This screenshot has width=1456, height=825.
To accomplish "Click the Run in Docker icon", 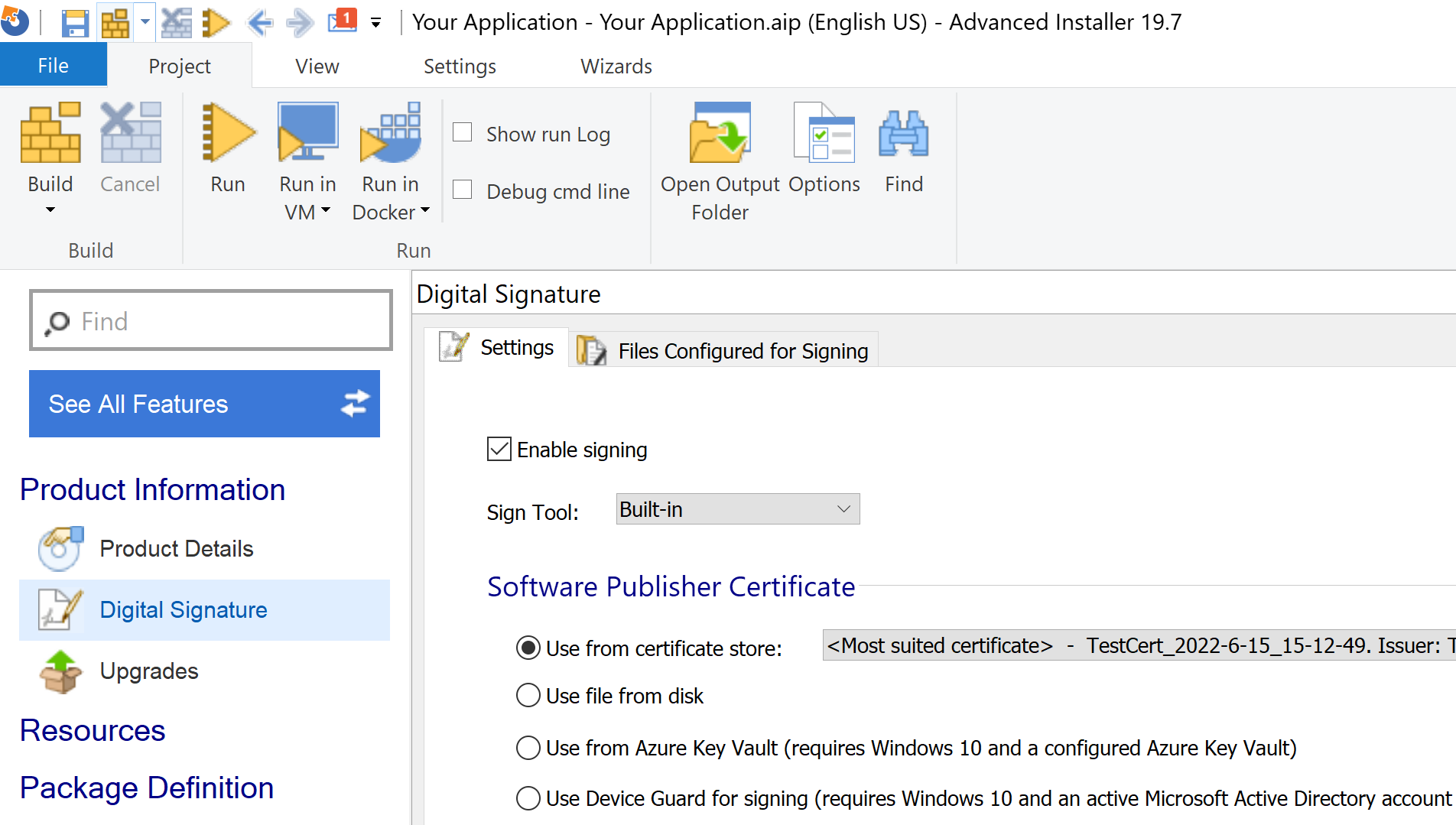I will (x=391, y=132).
